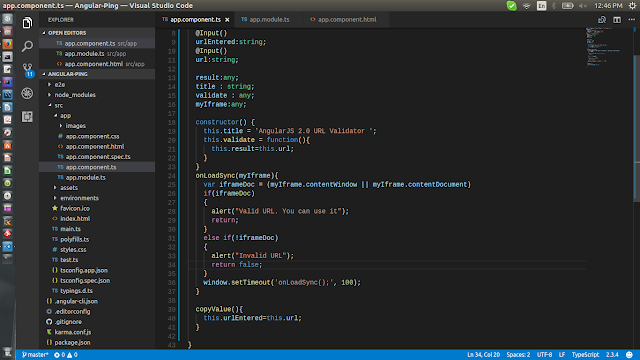
Task: Open app.module.ts in Open Editors list
Action: click(x=97, y=53)
